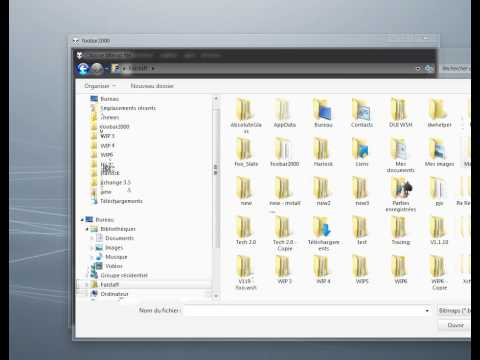Click the greyed-out Forward arrow button
The height and width of the screenshot is (360, 480).
click(x=97, y=68)
